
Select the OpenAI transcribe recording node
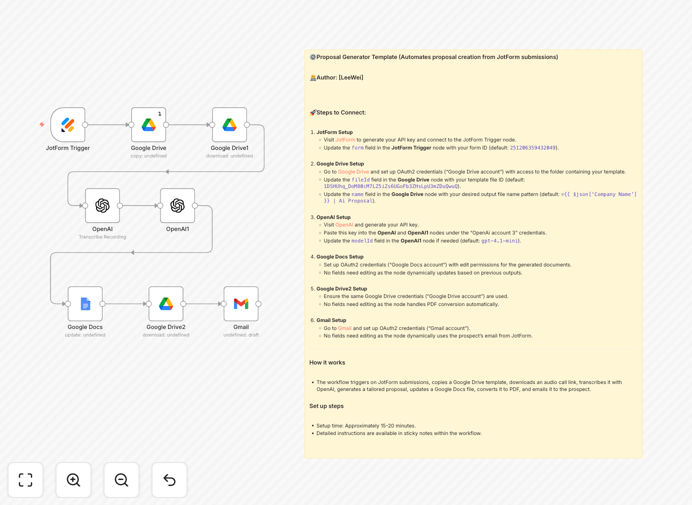(102, 206)
